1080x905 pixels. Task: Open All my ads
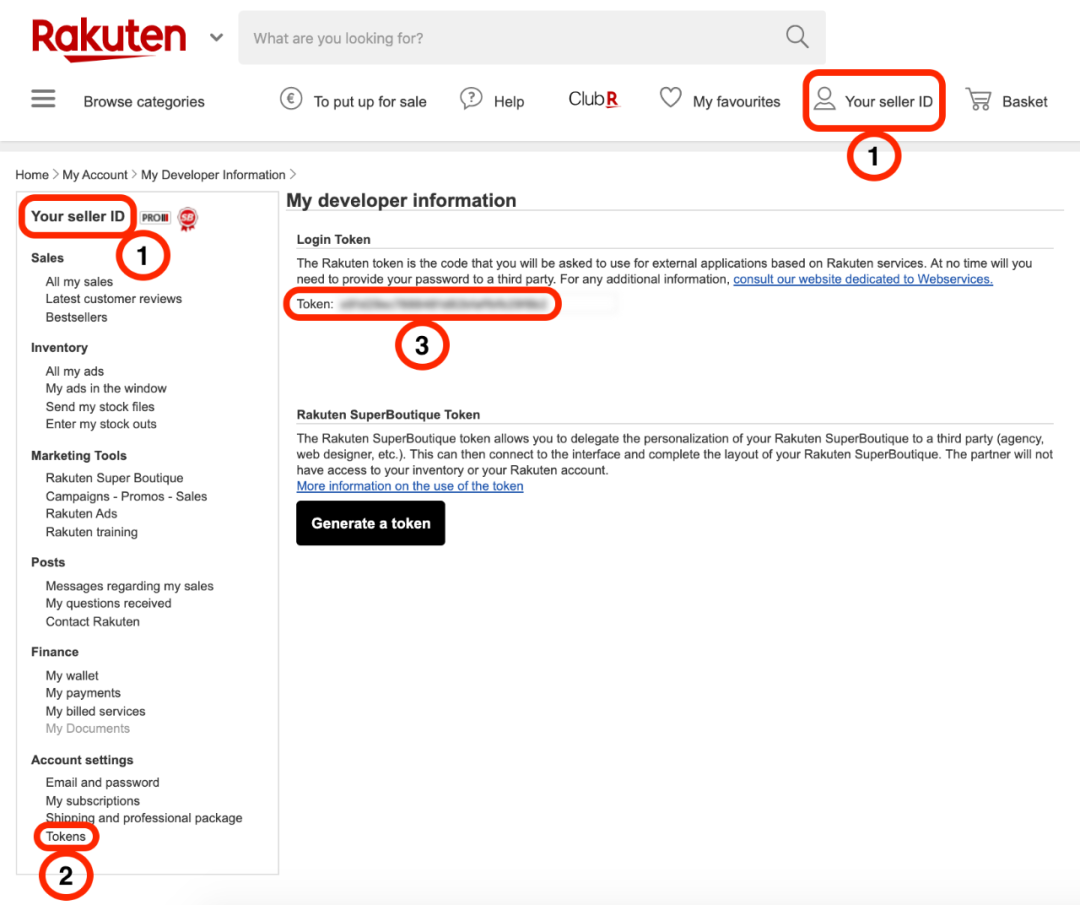pos(74,371)
